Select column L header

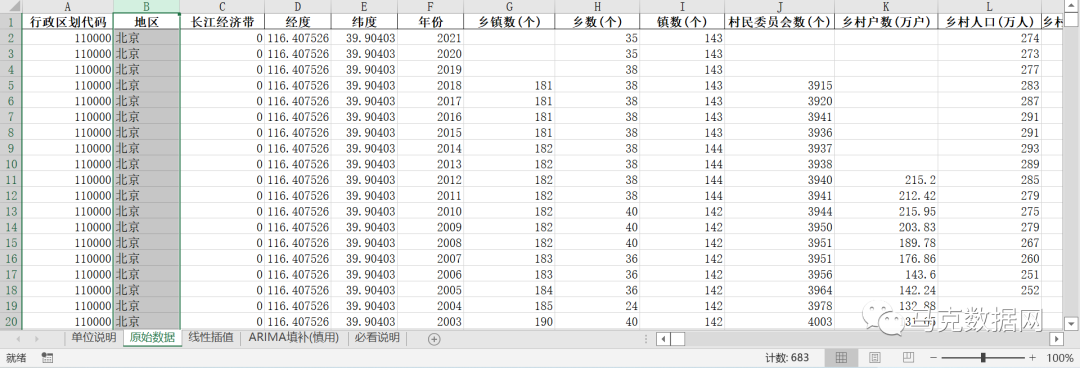tap(990, 6)
